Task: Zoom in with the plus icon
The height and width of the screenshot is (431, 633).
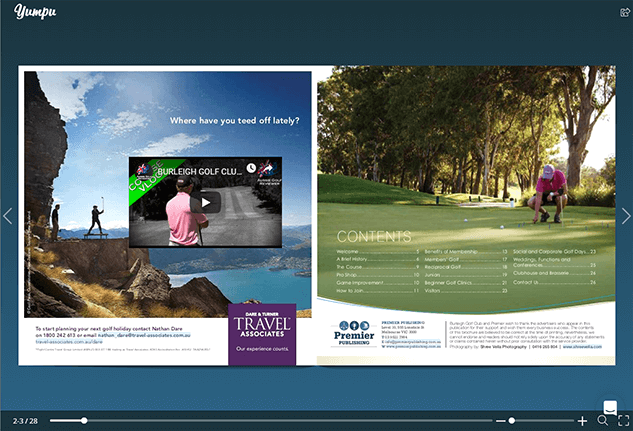Action: pos(582,421)
